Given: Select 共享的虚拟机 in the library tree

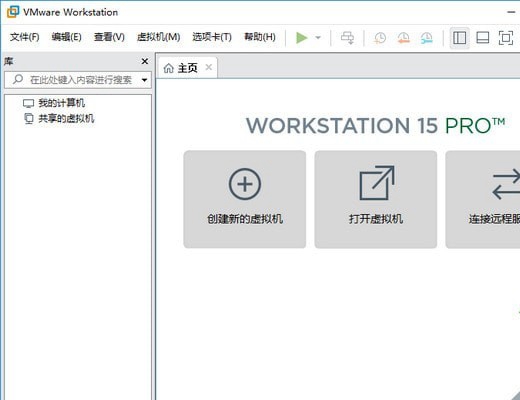Looking at the screenshot, I should point(59,118).
